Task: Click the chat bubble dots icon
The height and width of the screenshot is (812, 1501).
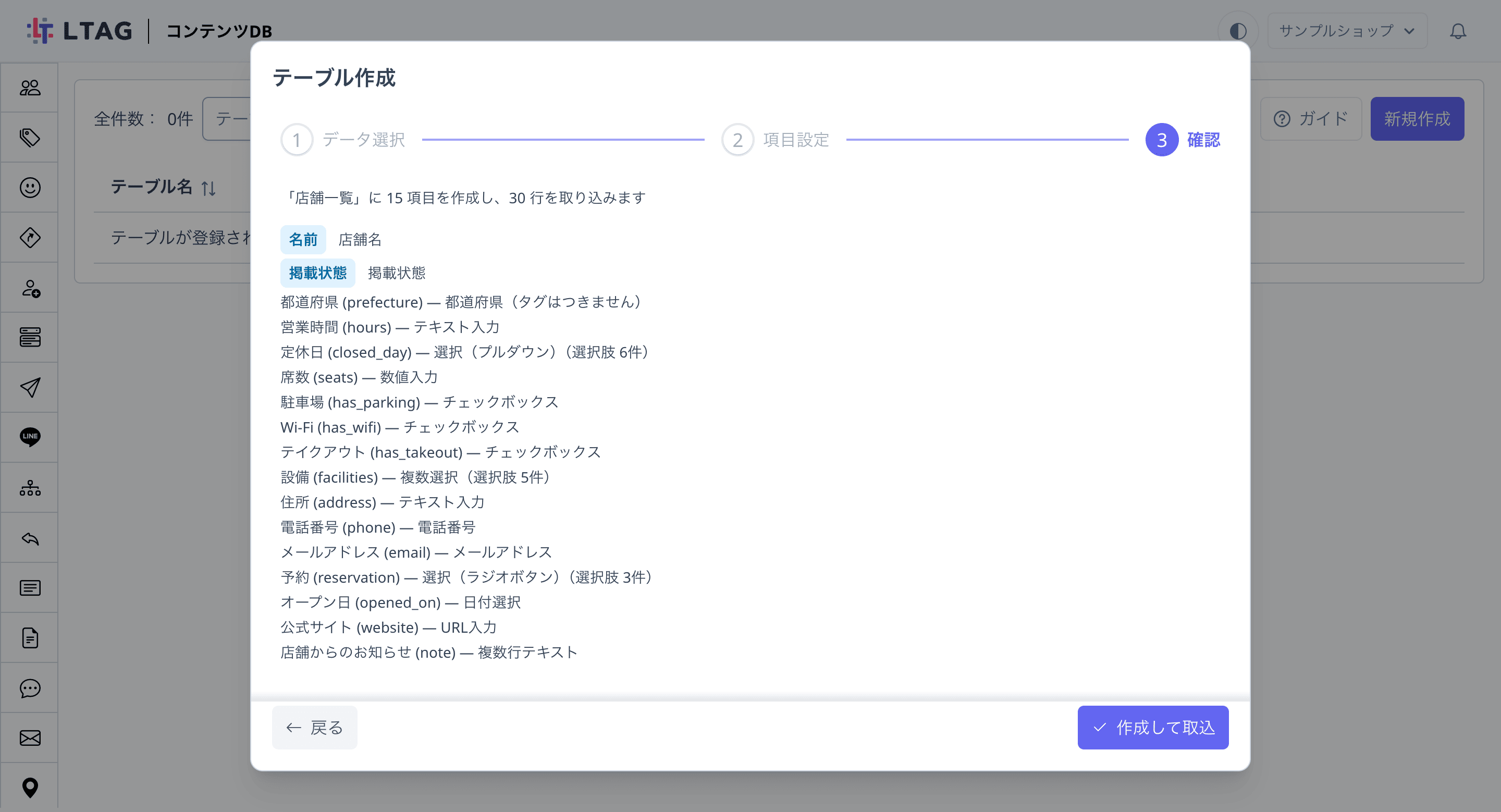Action: pyautogui.click(x=30, y=688)
